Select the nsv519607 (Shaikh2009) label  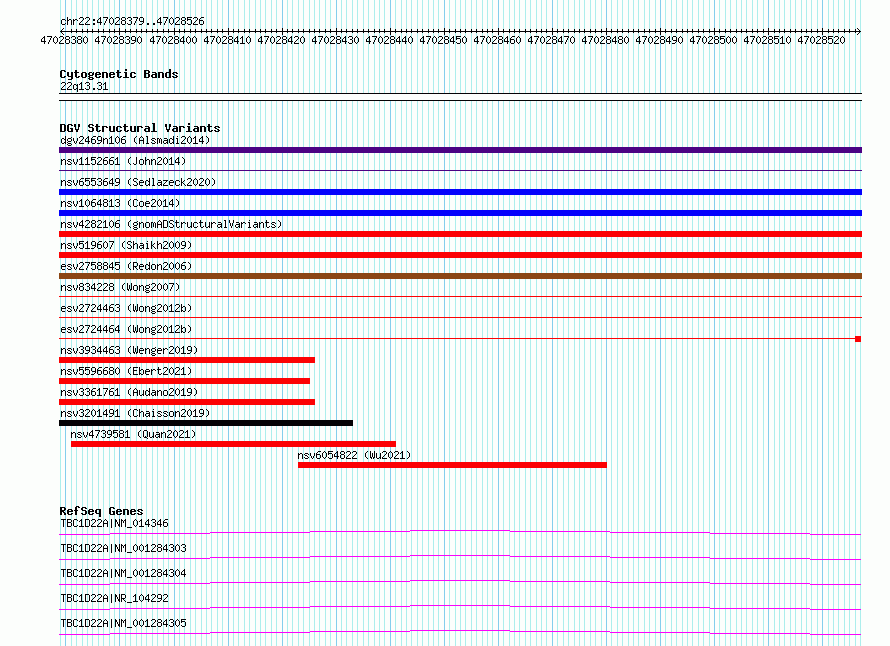126,245
